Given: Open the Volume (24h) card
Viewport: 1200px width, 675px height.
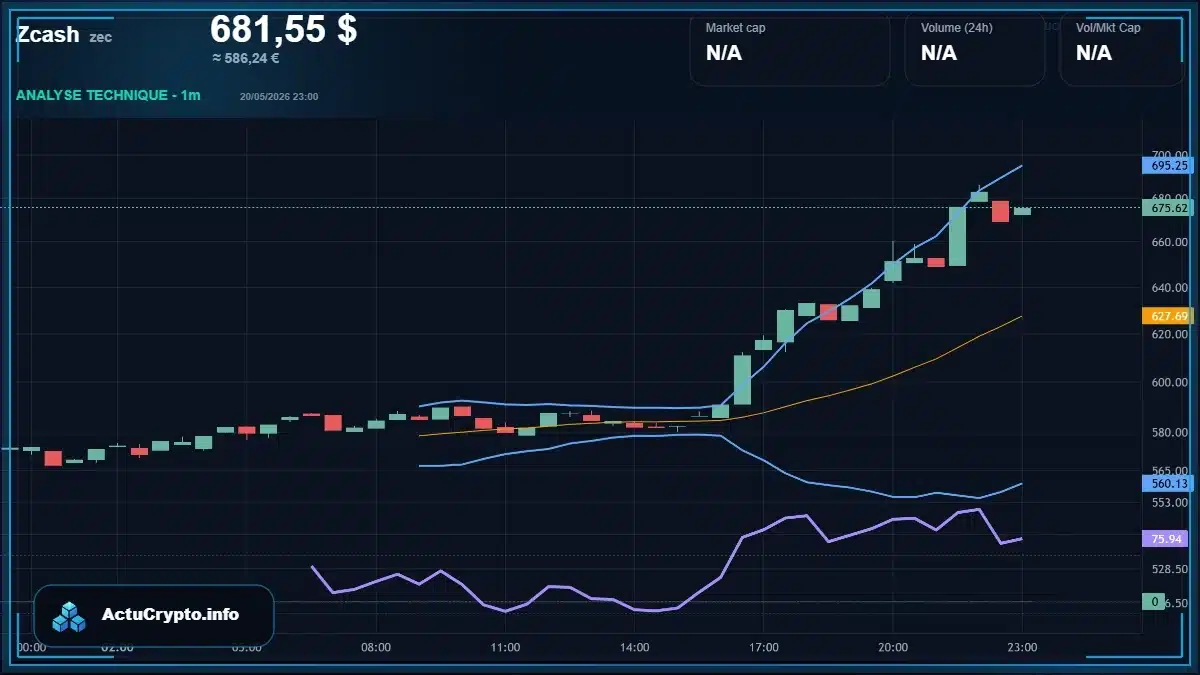Looking at the screenshot, I should tap(975, 50).
